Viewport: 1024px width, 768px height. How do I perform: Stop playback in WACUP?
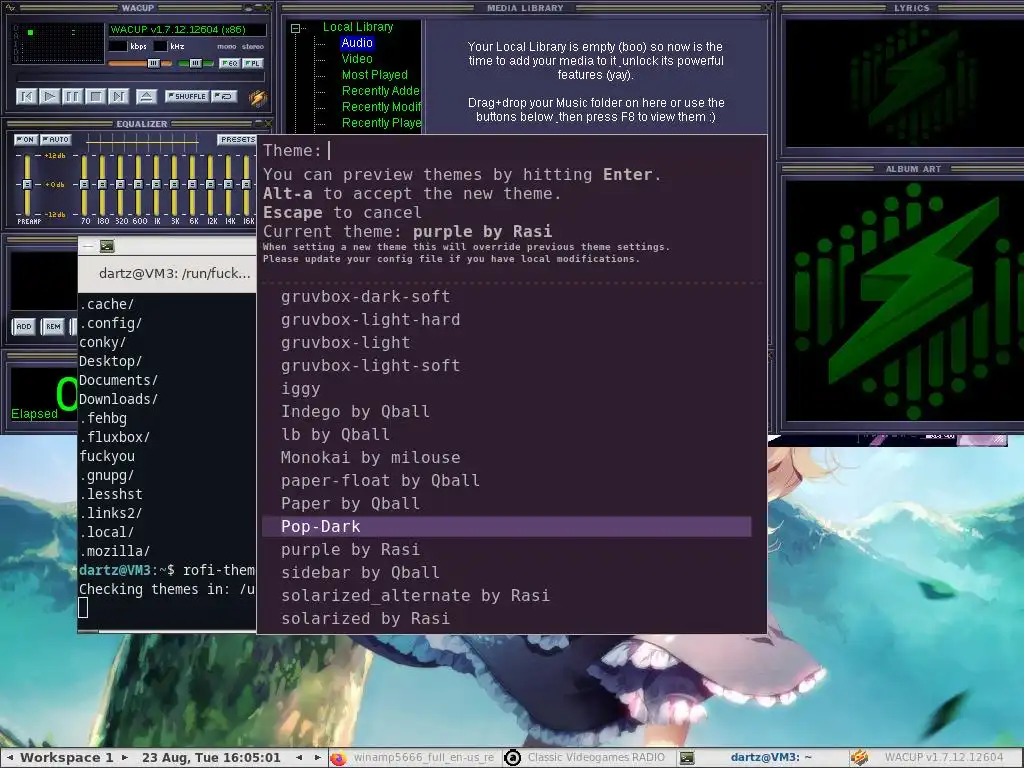[x=95, y=97]
